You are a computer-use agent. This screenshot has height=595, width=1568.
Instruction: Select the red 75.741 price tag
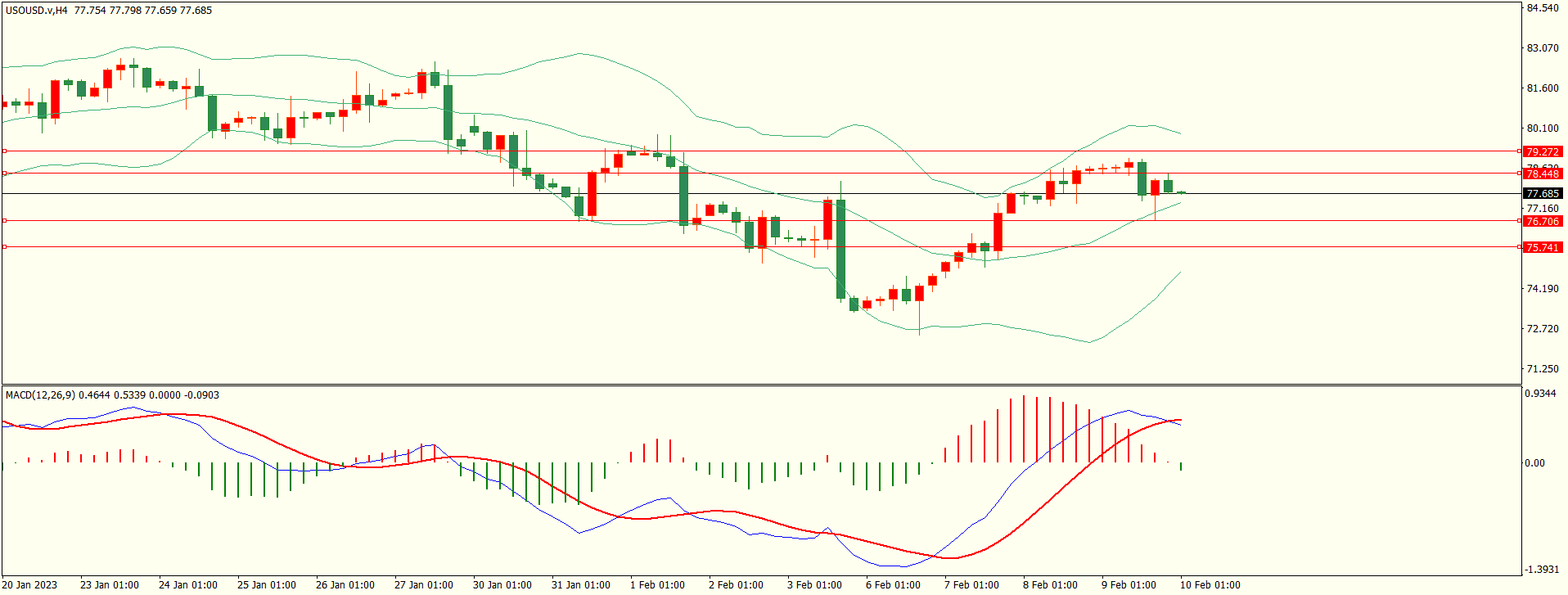pyautogui.click(x=1543, y=248)
